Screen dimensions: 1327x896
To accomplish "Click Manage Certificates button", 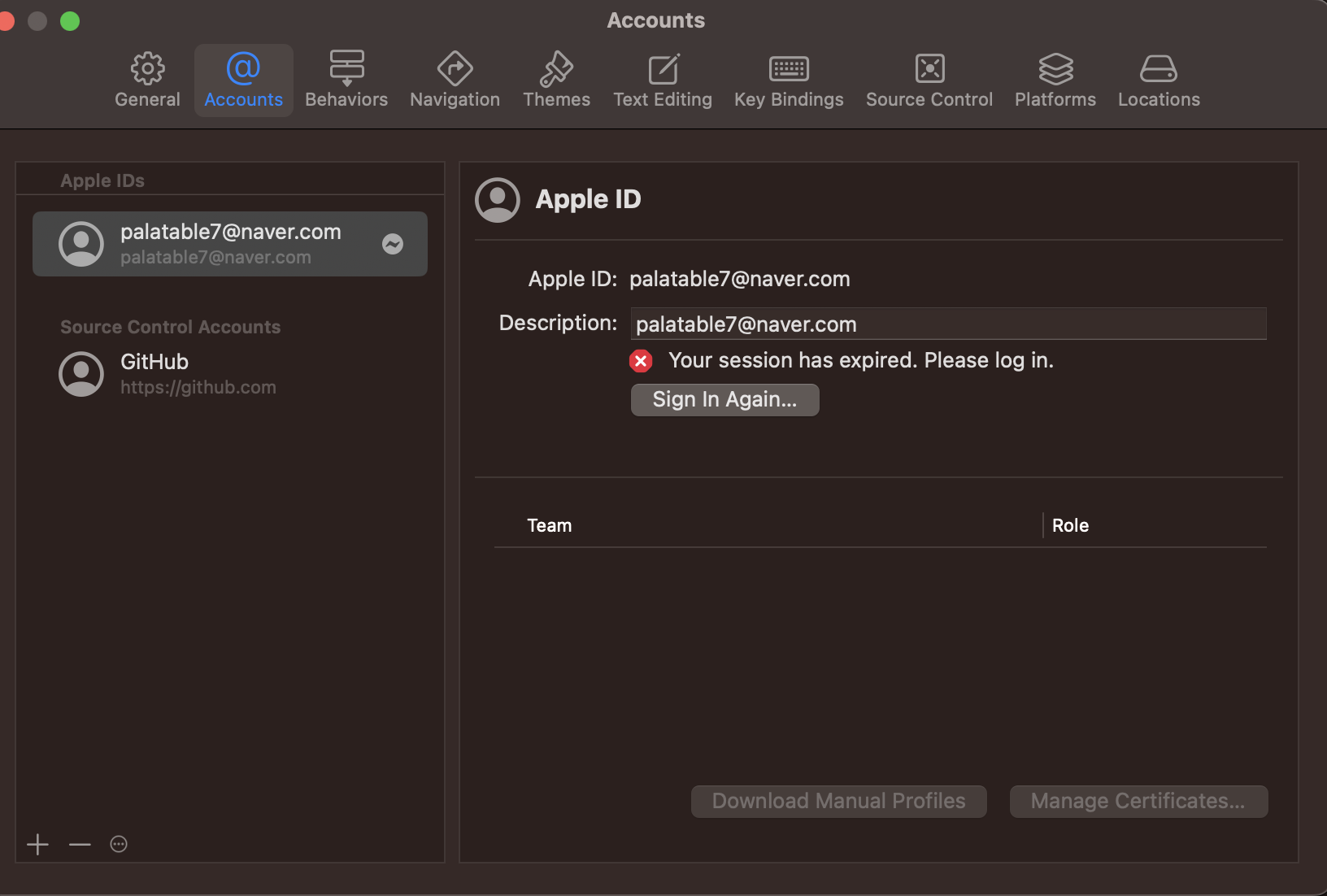I will point(1138,801).
